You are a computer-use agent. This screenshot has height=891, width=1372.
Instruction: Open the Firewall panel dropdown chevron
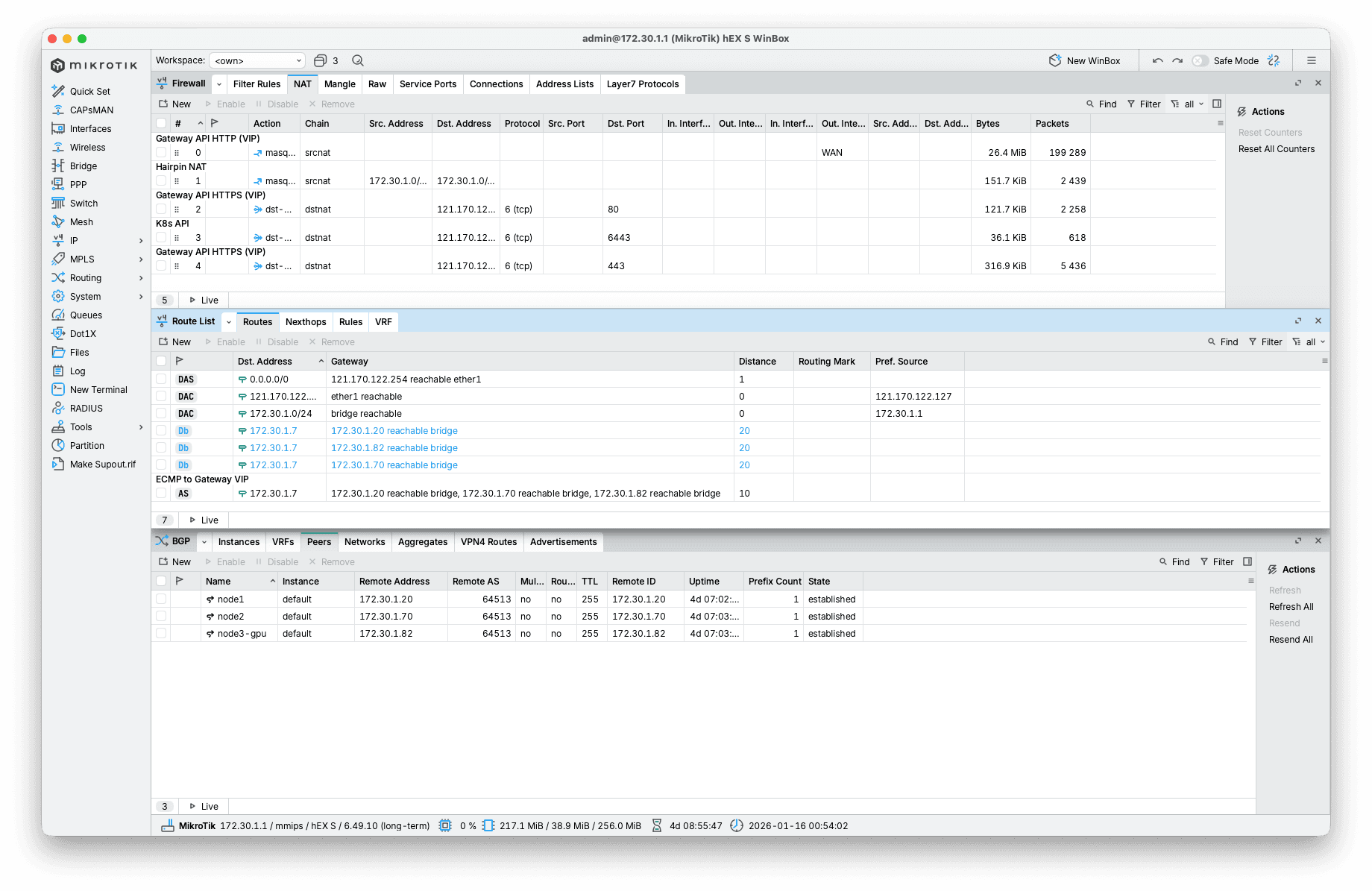[218, 84]
